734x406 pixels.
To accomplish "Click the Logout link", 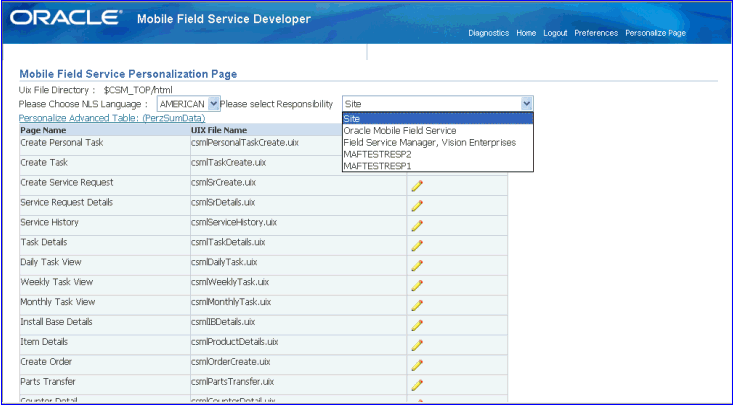I will [555, 33].
